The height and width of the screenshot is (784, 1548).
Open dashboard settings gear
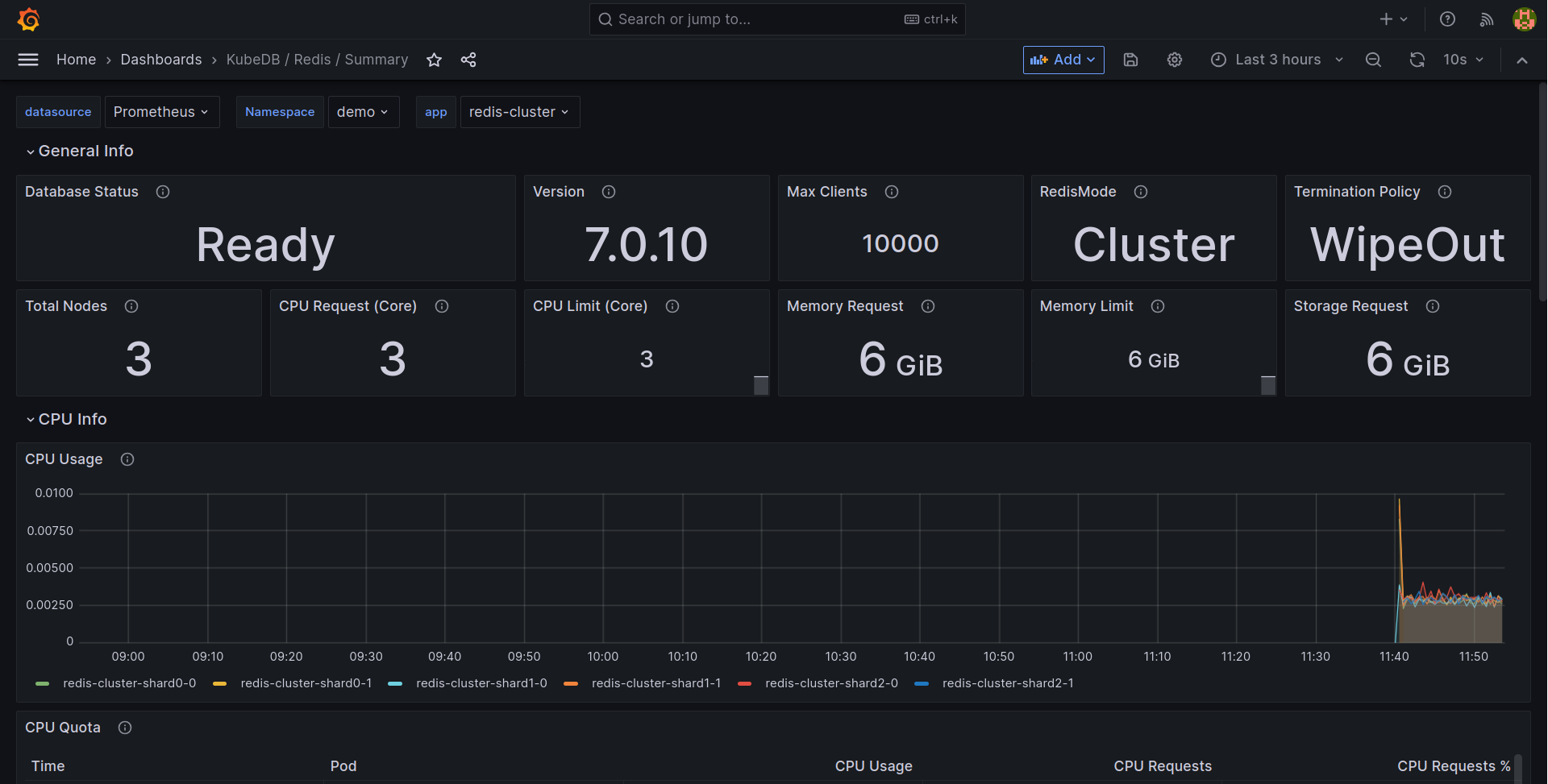pos(1174,60)
